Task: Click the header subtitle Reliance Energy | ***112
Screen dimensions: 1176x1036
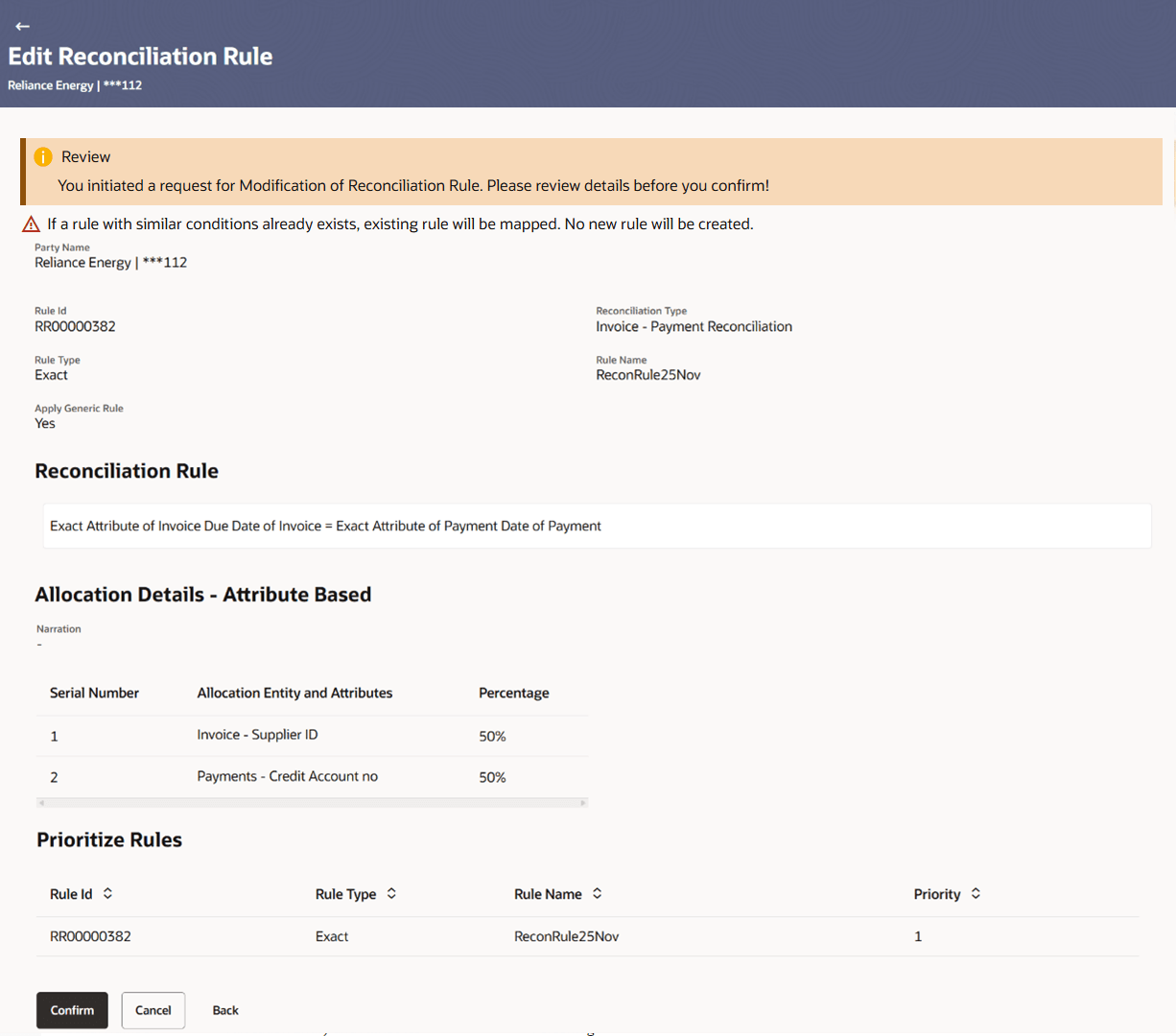Action: [x=75, y=85]
